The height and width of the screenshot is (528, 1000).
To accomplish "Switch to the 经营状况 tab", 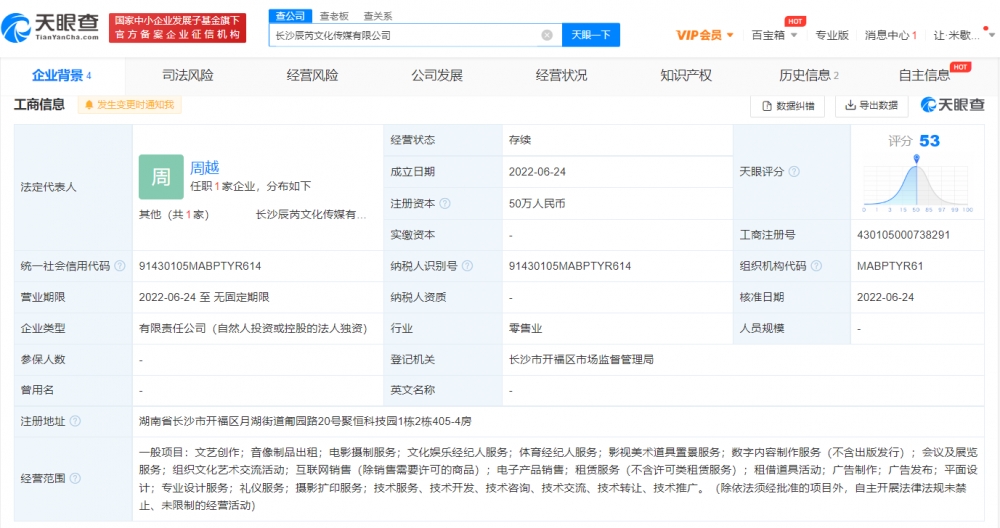I will pos(561,75).
